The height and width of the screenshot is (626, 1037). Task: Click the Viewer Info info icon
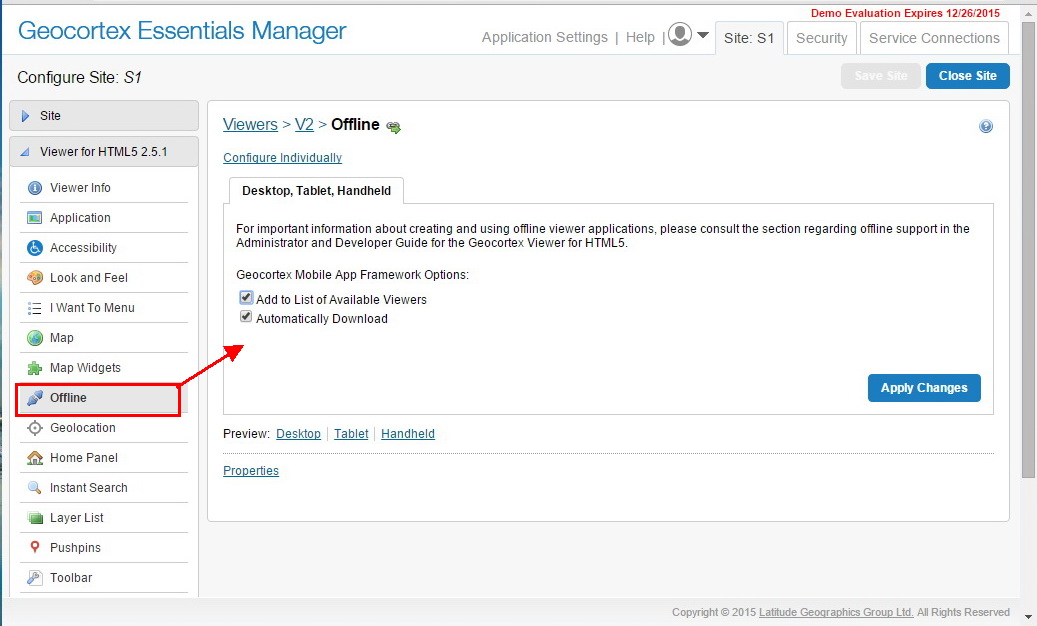tap(34, 188)
